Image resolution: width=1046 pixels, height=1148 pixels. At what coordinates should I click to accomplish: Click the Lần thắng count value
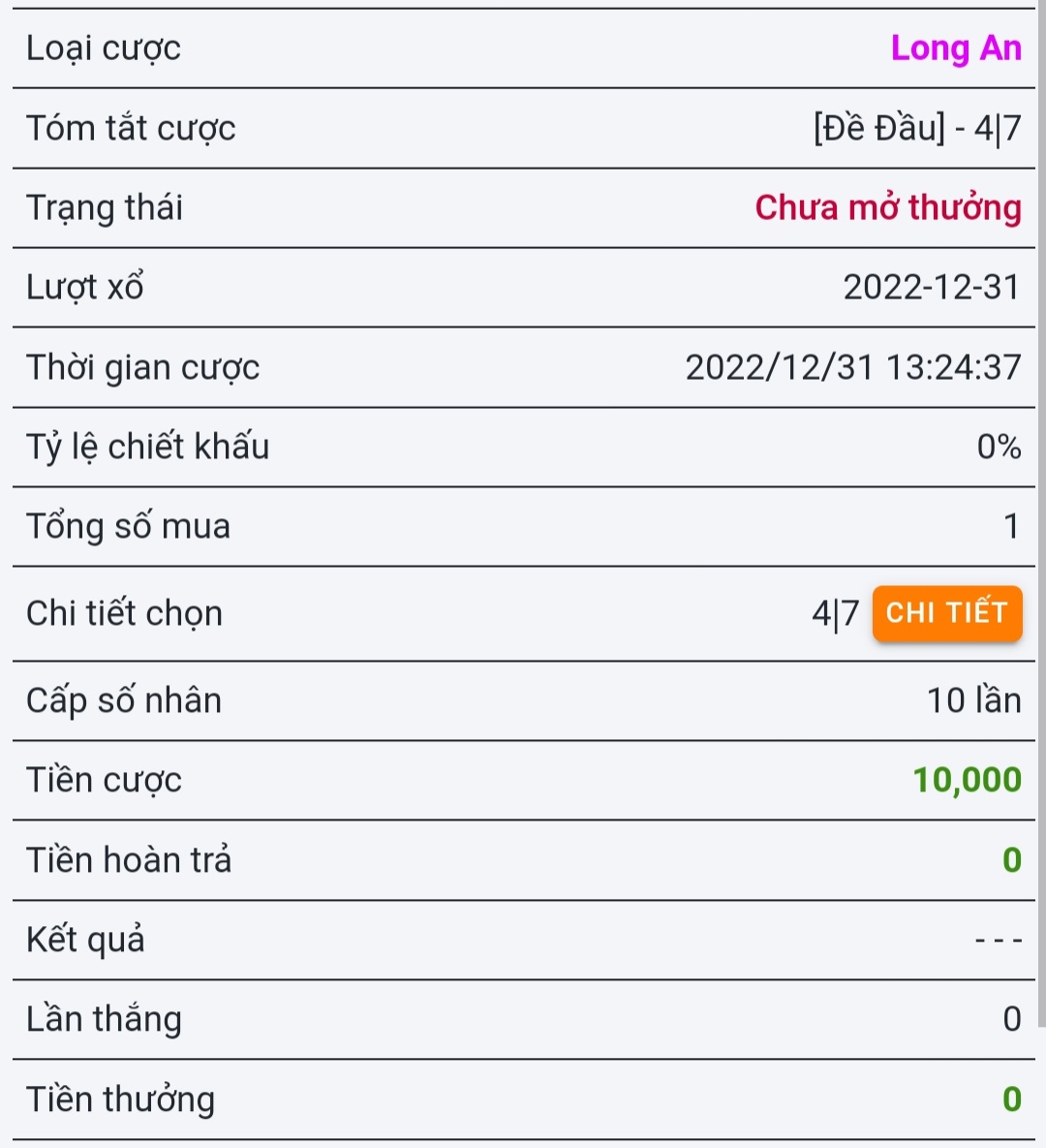1012,1019
